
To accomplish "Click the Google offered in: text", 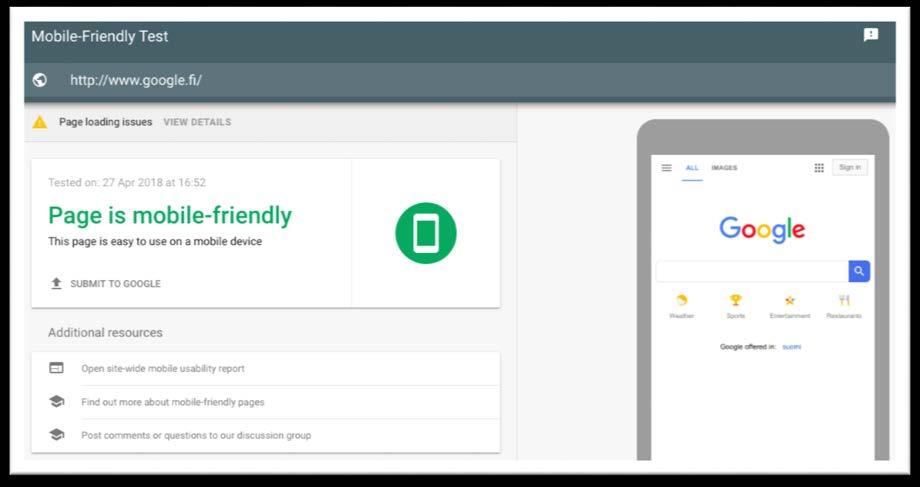I will pos(748,347).
